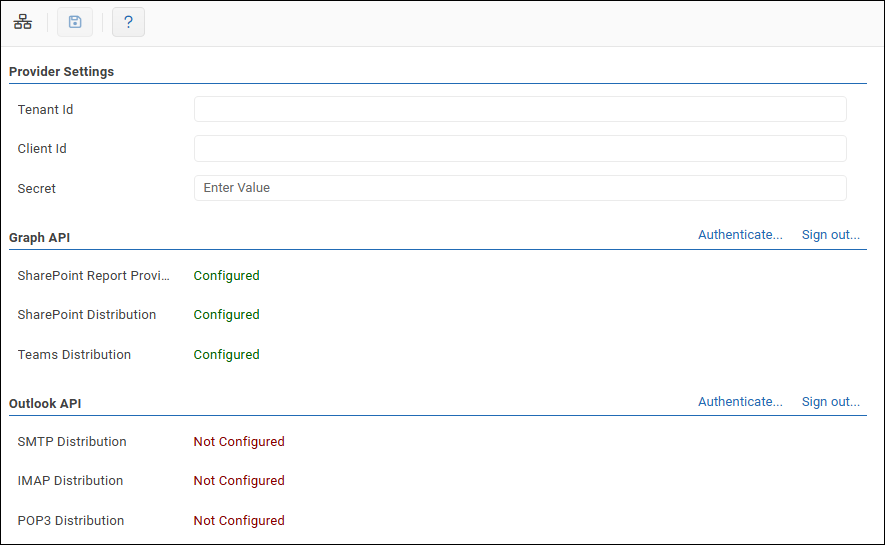
Task: Click the Teams Distribution label
Action: coord(74,355)
